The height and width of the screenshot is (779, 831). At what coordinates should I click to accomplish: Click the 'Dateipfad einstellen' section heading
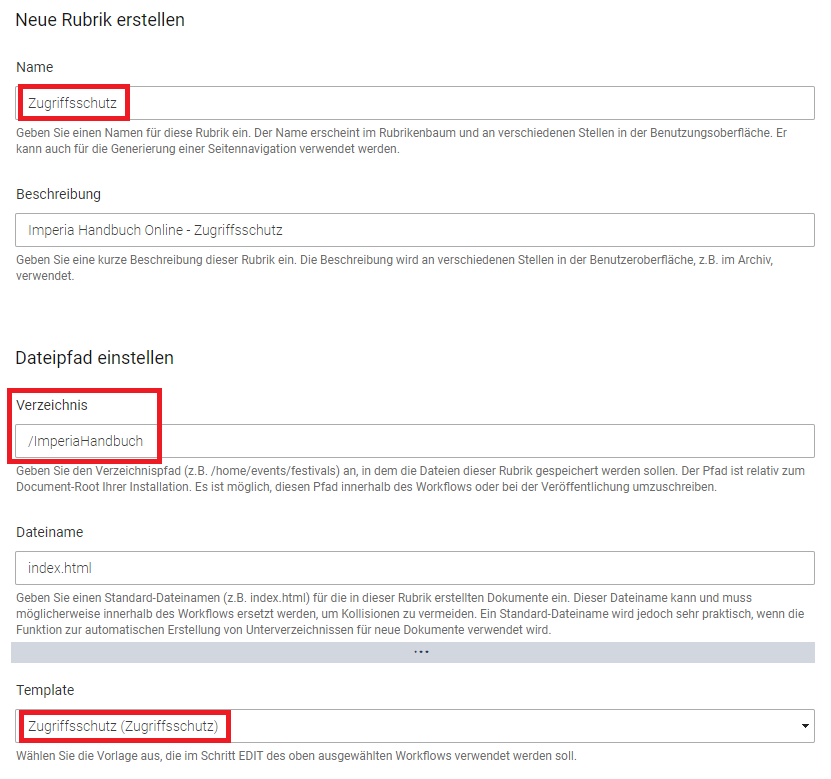95,357
